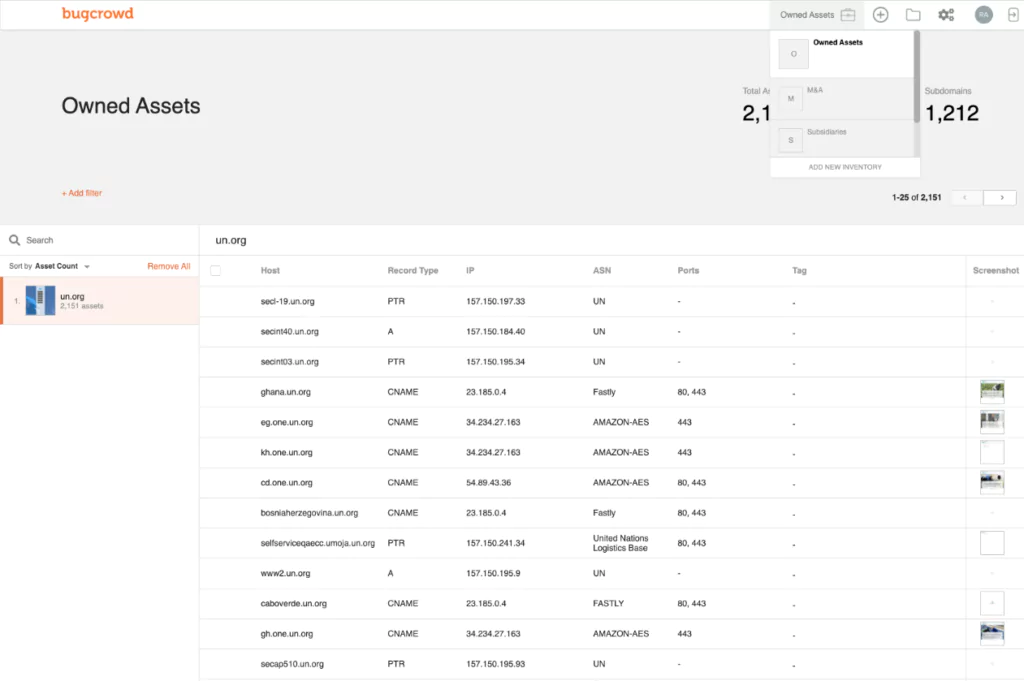Click Screenshot column header
The height and width of the screenshot is (681, 1024).
click(x=995, y=270)
